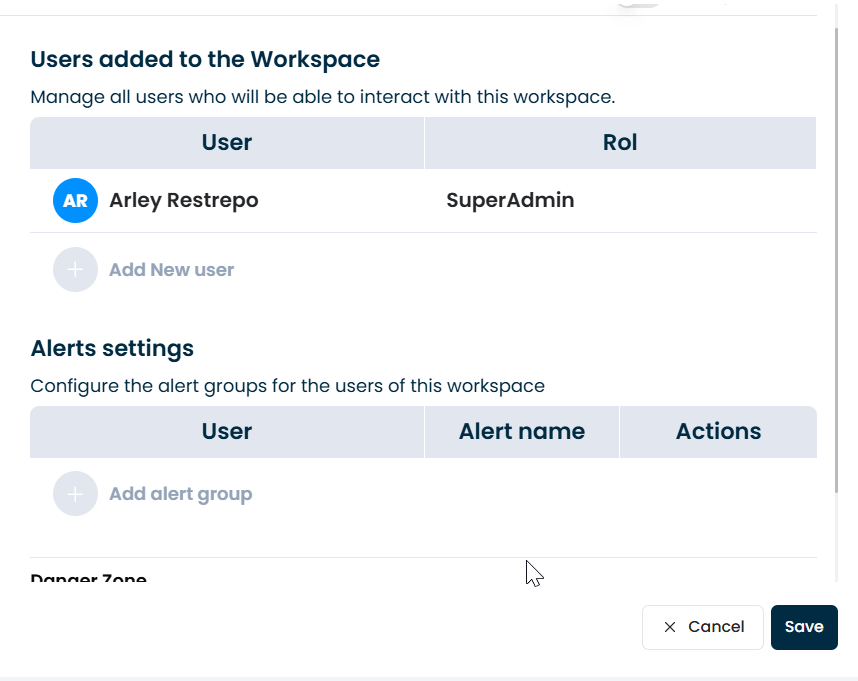This screenshot has height=681, width=858.
Task: Click the Alerts settings heading
Action: pos(112,349)
